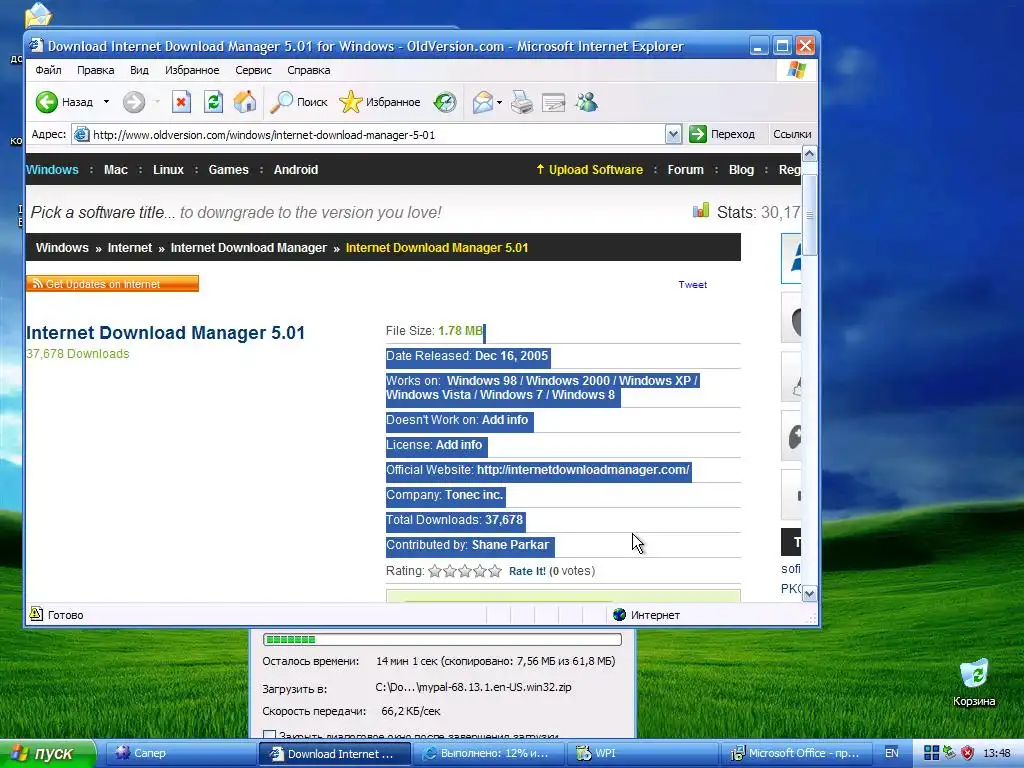Open the History (Журнал) icon

coord(445,102)
